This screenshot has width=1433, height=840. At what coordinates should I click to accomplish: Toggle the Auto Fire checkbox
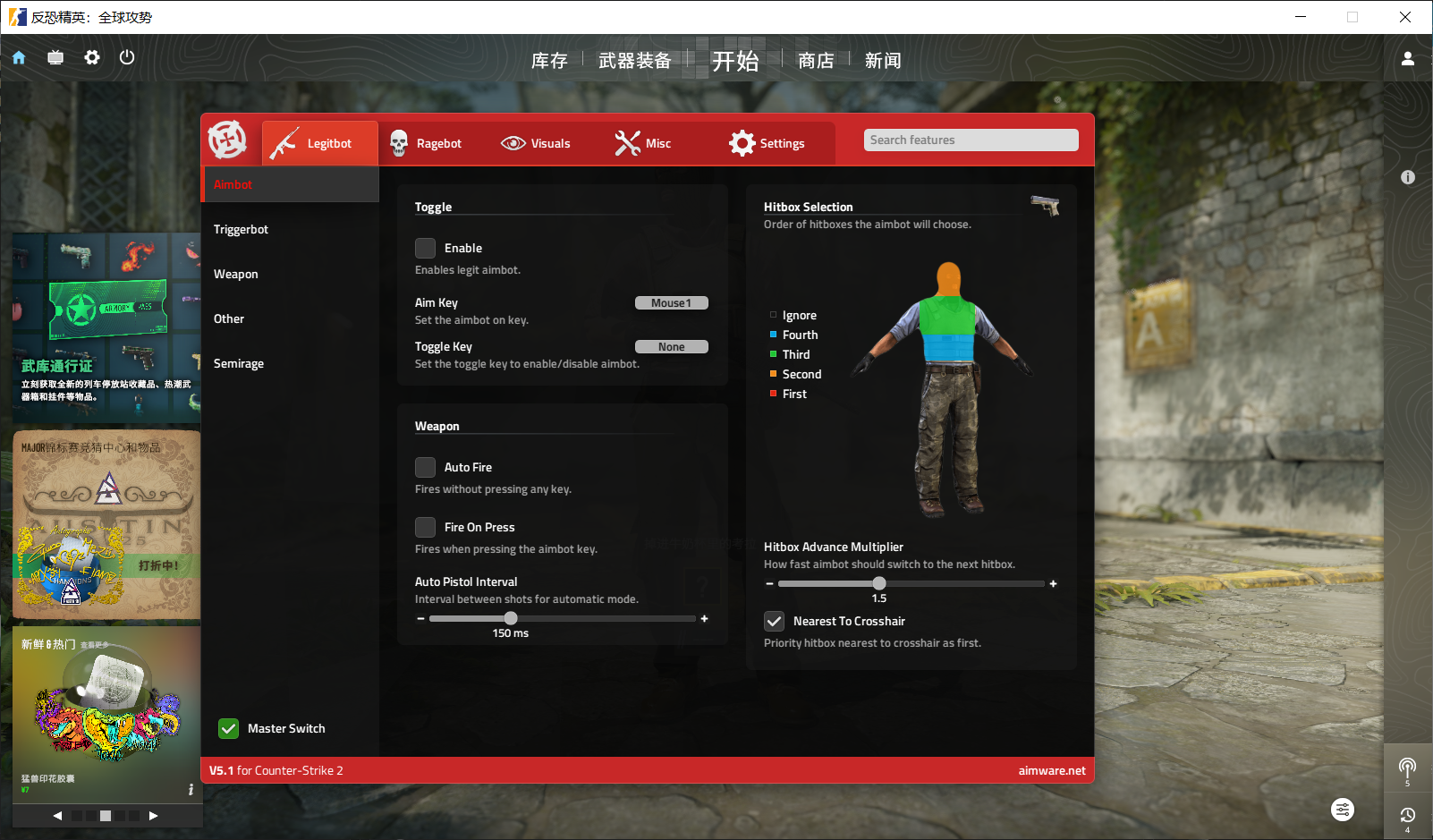pos(426,467)
